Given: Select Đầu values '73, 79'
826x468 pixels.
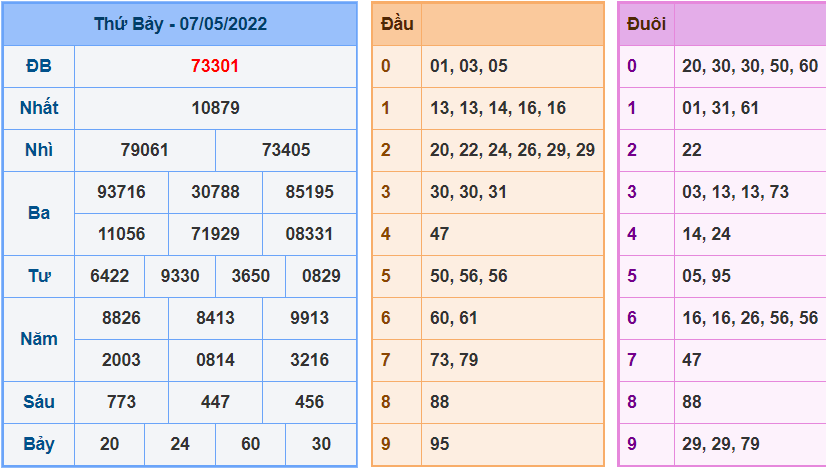Looking at the screenshot, I should pyautogui.click(x=454, y=360).
